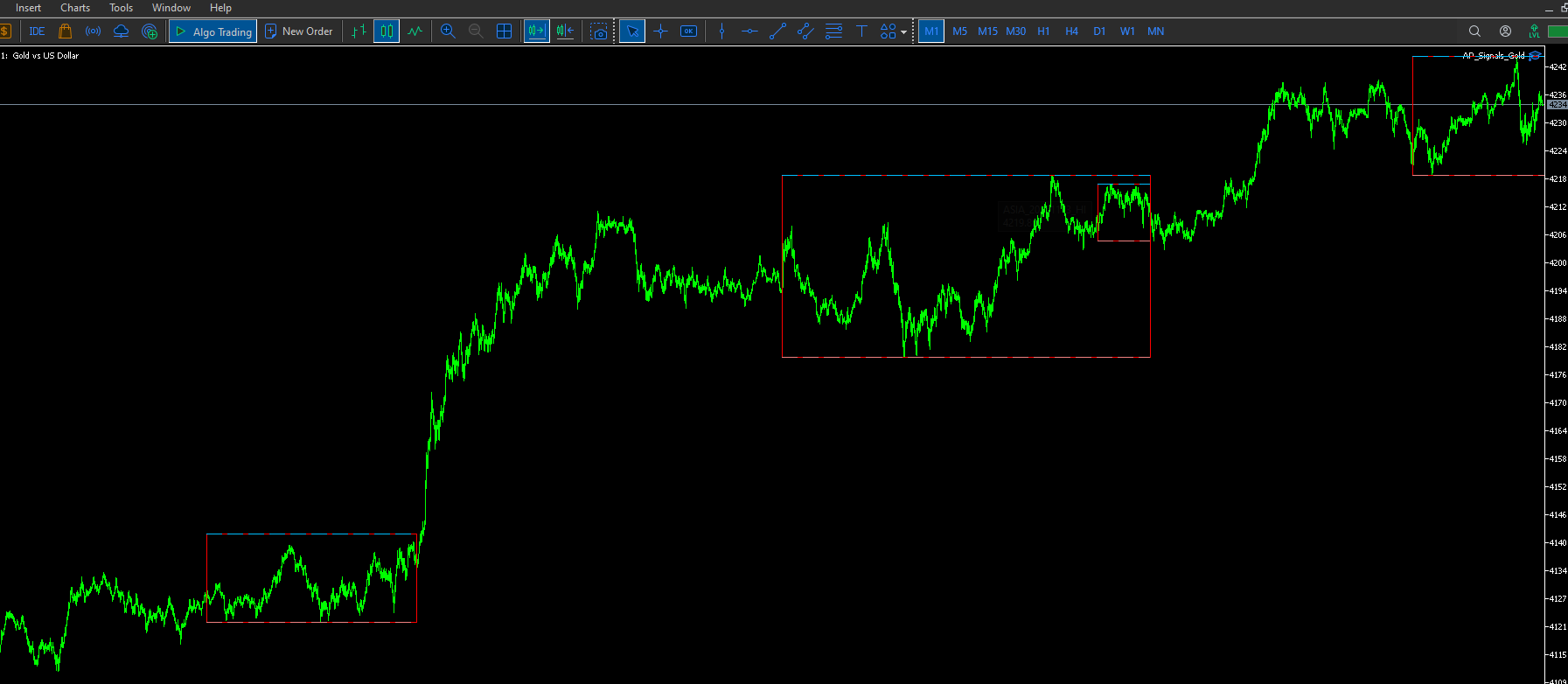Image resolution: width=1568 pixels, height=684 pixels.
Task: Click the OK trade levels icon
Action: tap(689, 31)
